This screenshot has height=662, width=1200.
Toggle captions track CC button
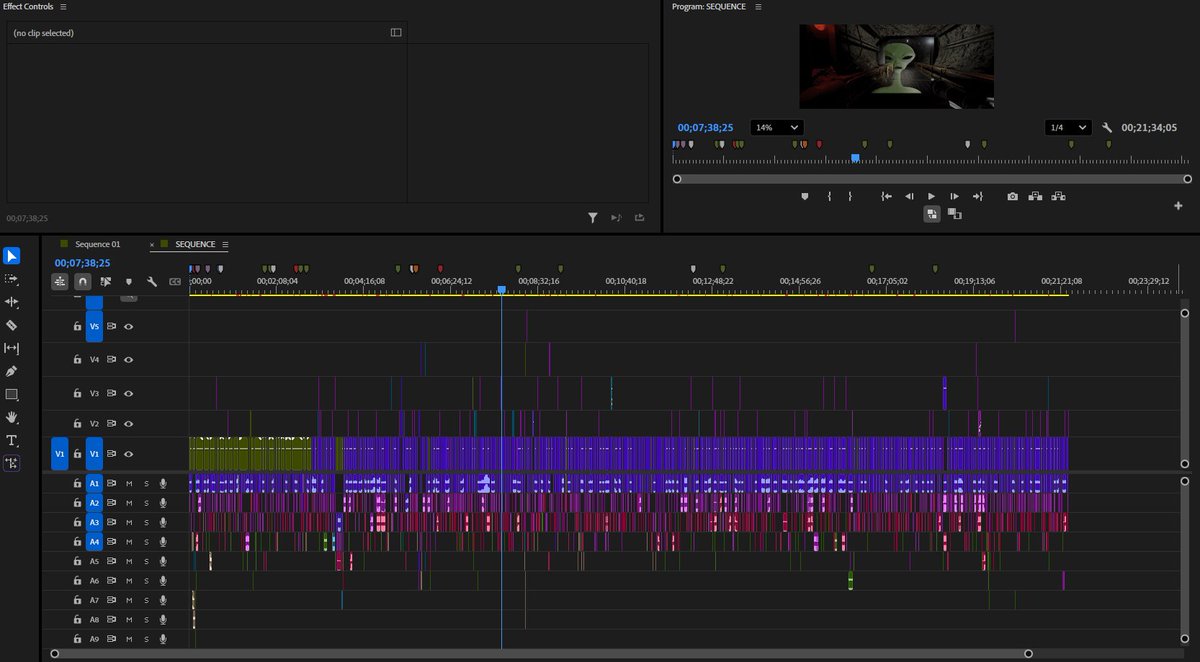175,282
